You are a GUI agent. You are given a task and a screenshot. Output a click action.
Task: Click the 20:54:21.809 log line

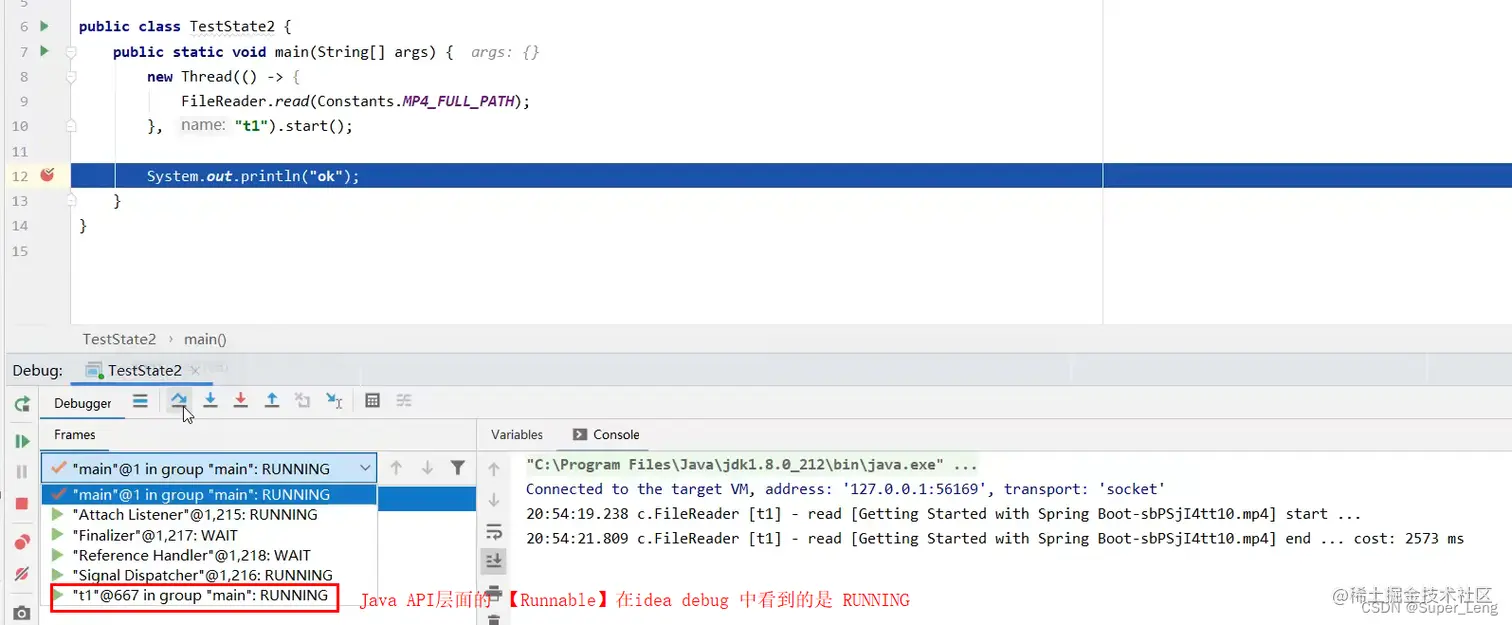click(x=995, y=539)
